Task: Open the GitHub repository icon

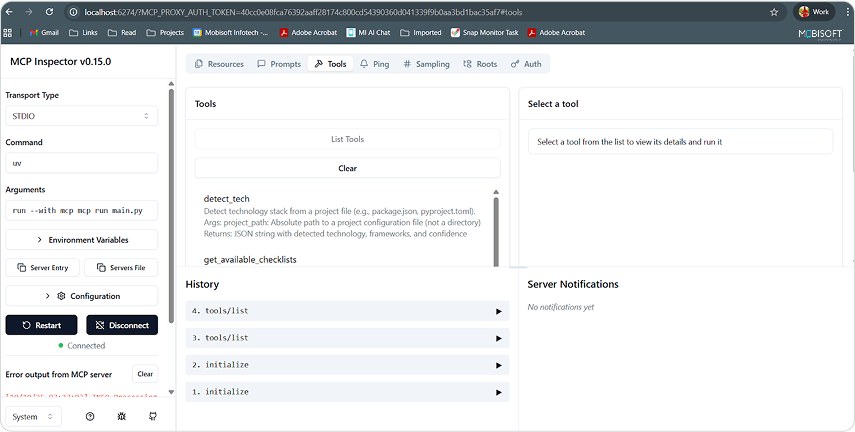Action: [153, 416]
